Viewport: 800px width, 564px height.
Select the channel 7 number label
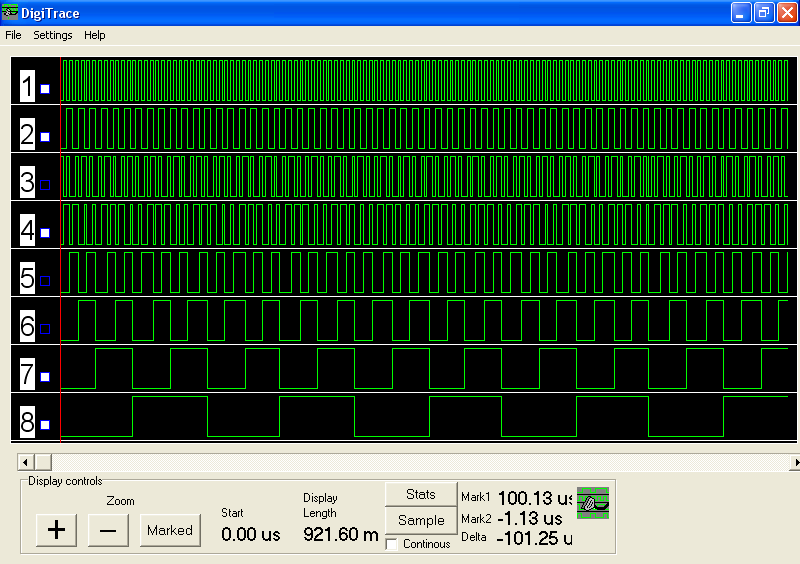coord(28,374)
